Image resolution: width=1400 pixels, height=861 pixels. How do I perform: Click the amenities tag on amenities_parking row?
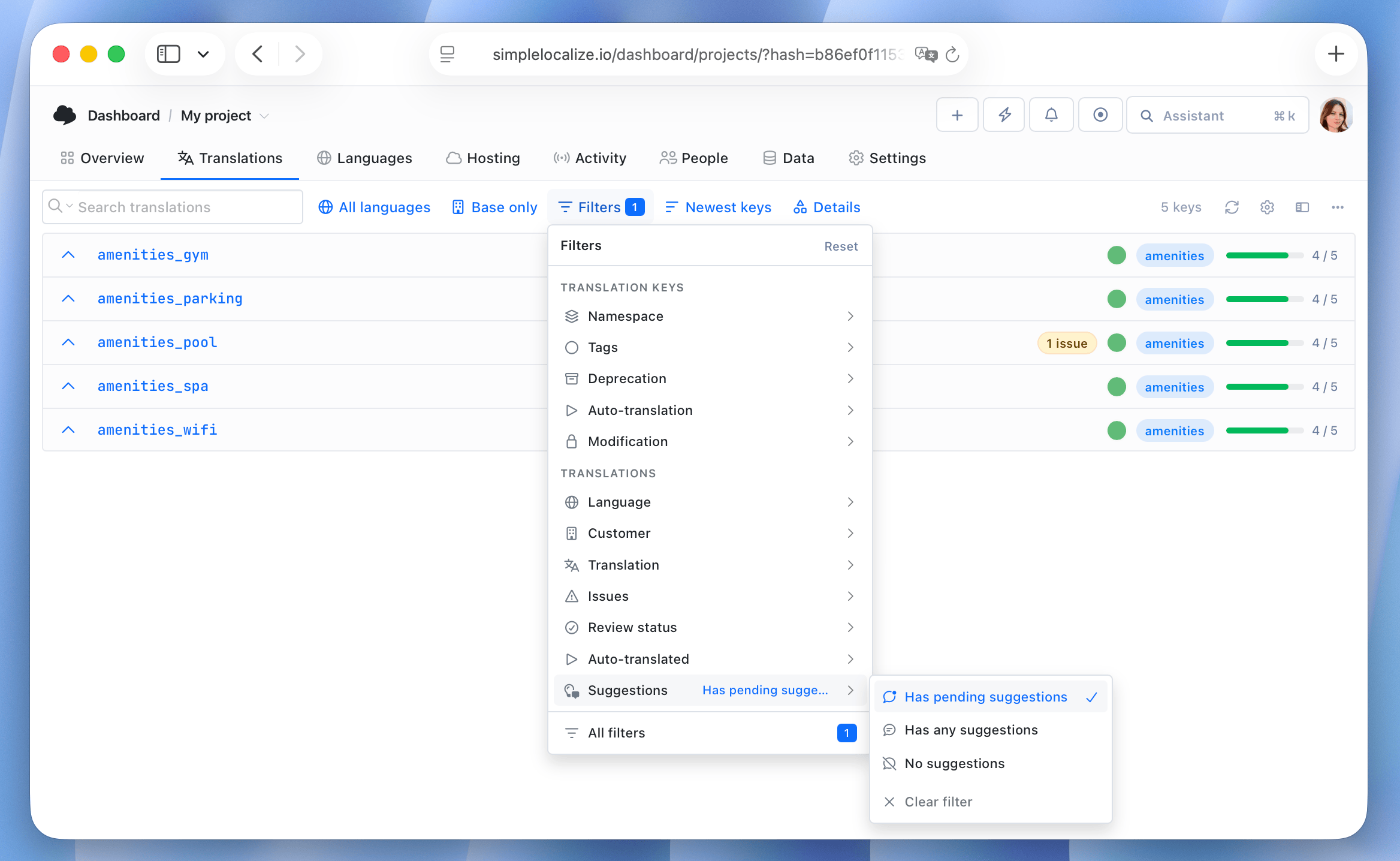click(x=1175, y=299)
